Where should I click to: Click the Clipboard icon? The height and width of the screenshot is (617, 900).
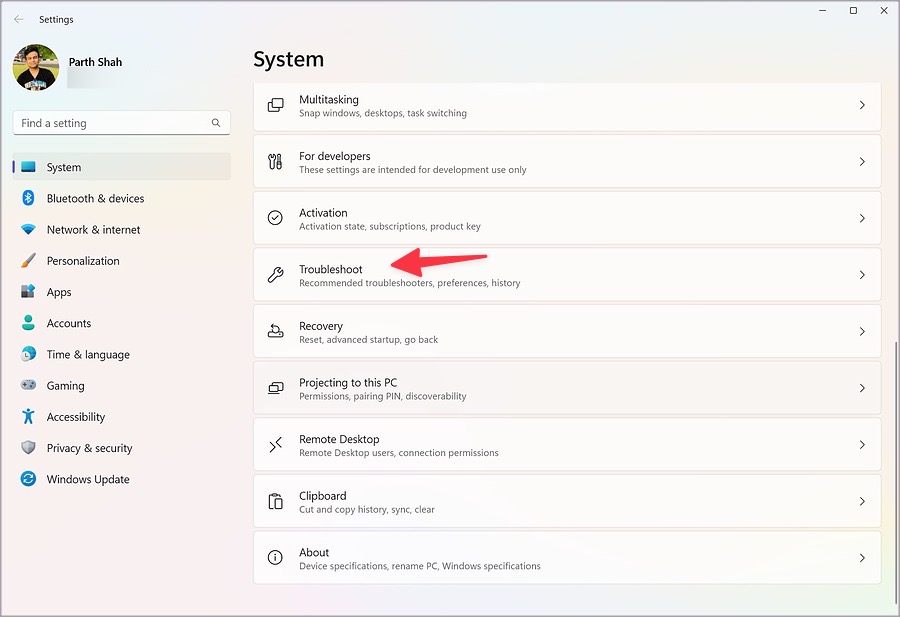(276, 501)
